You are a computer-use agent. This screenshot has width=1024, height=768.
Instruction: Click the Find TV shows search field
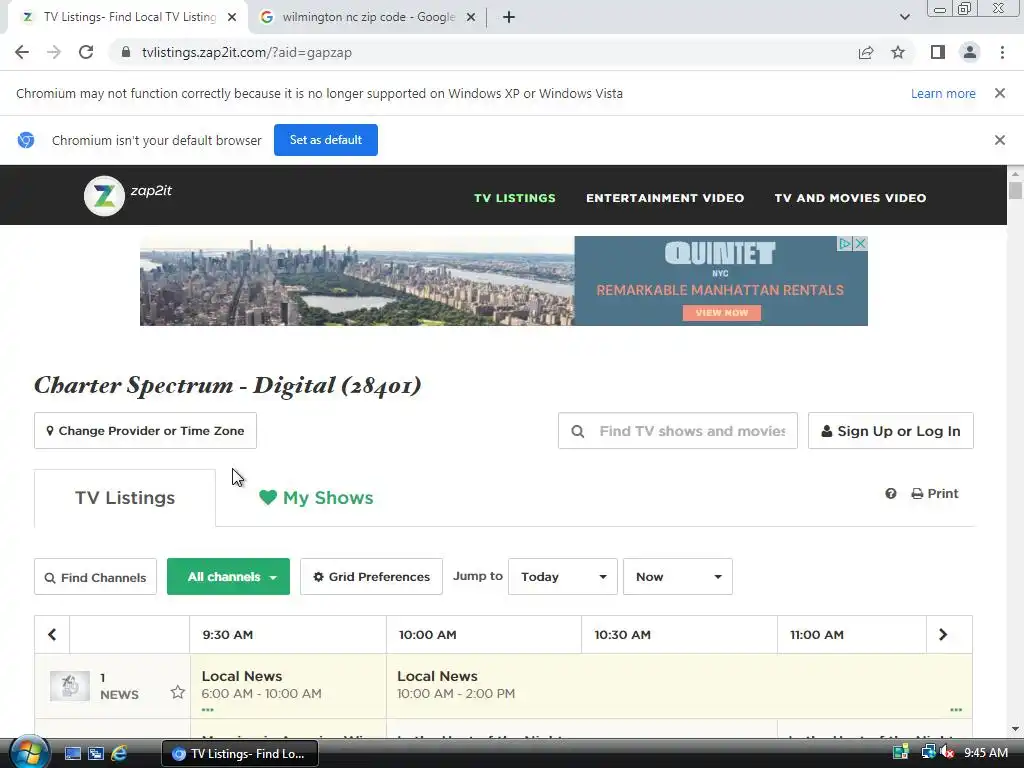(x=678, y=430)
